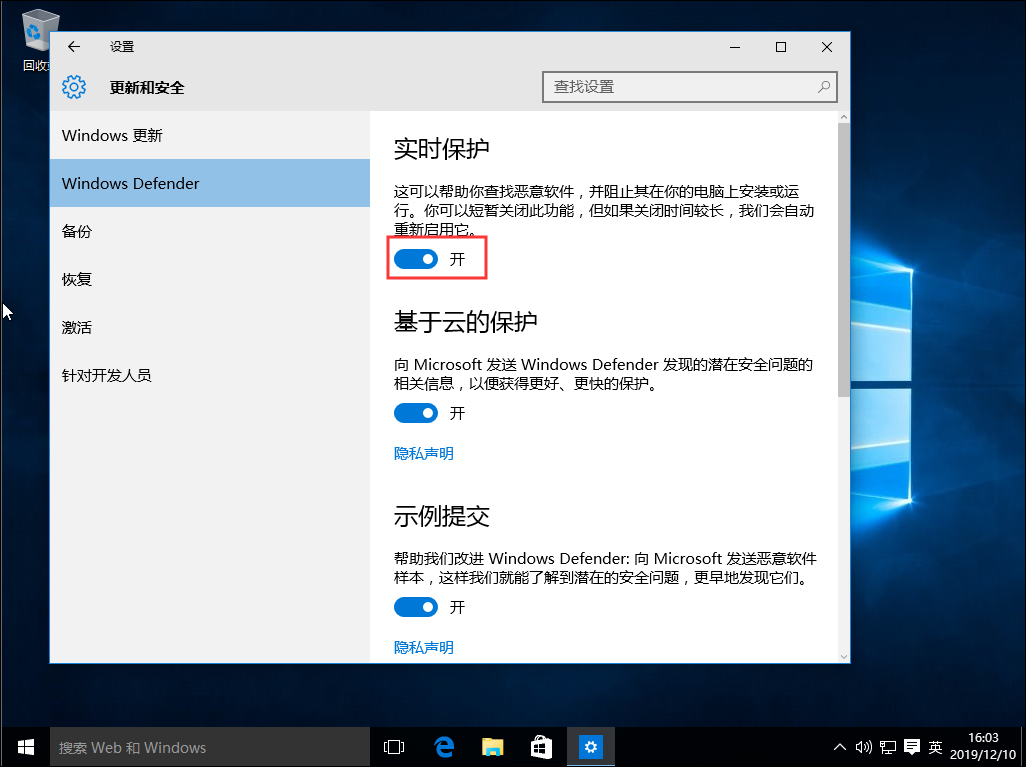Screen dimensions: 1026x767
Task: Open Microsoft Edge from the taskbar
Action: click(443, 747)
